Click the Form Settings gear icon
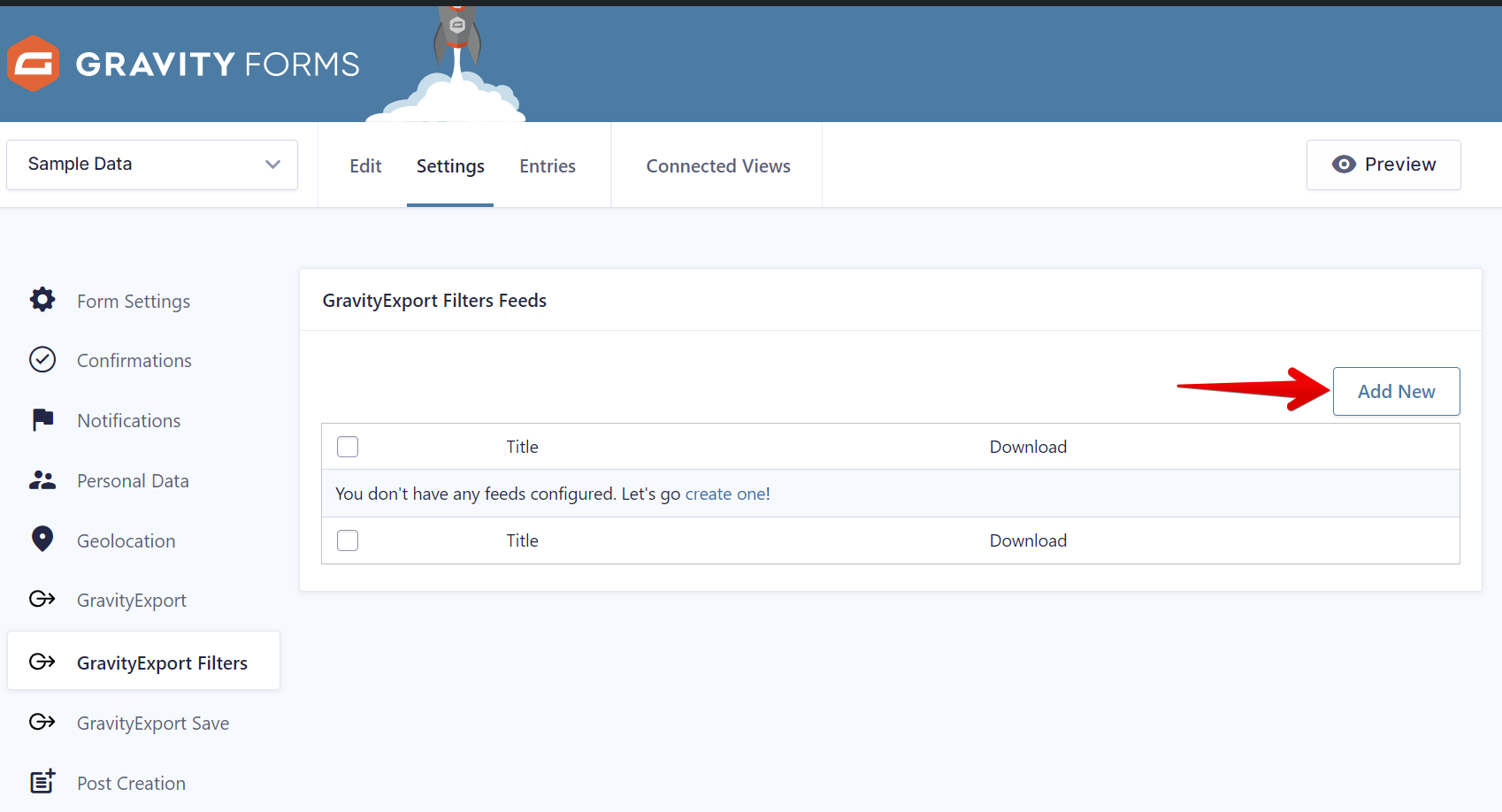The width and height of the screenshot is (1502, 812). (42, 300)
